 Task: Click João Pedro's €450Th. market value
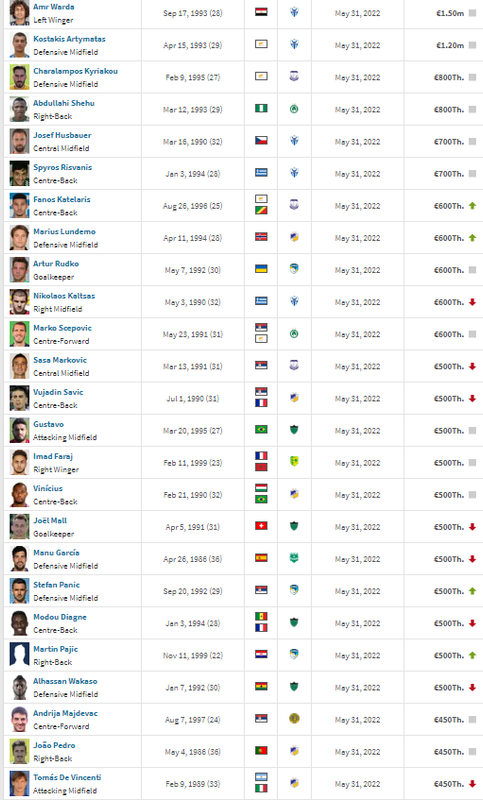click(449, 752)
